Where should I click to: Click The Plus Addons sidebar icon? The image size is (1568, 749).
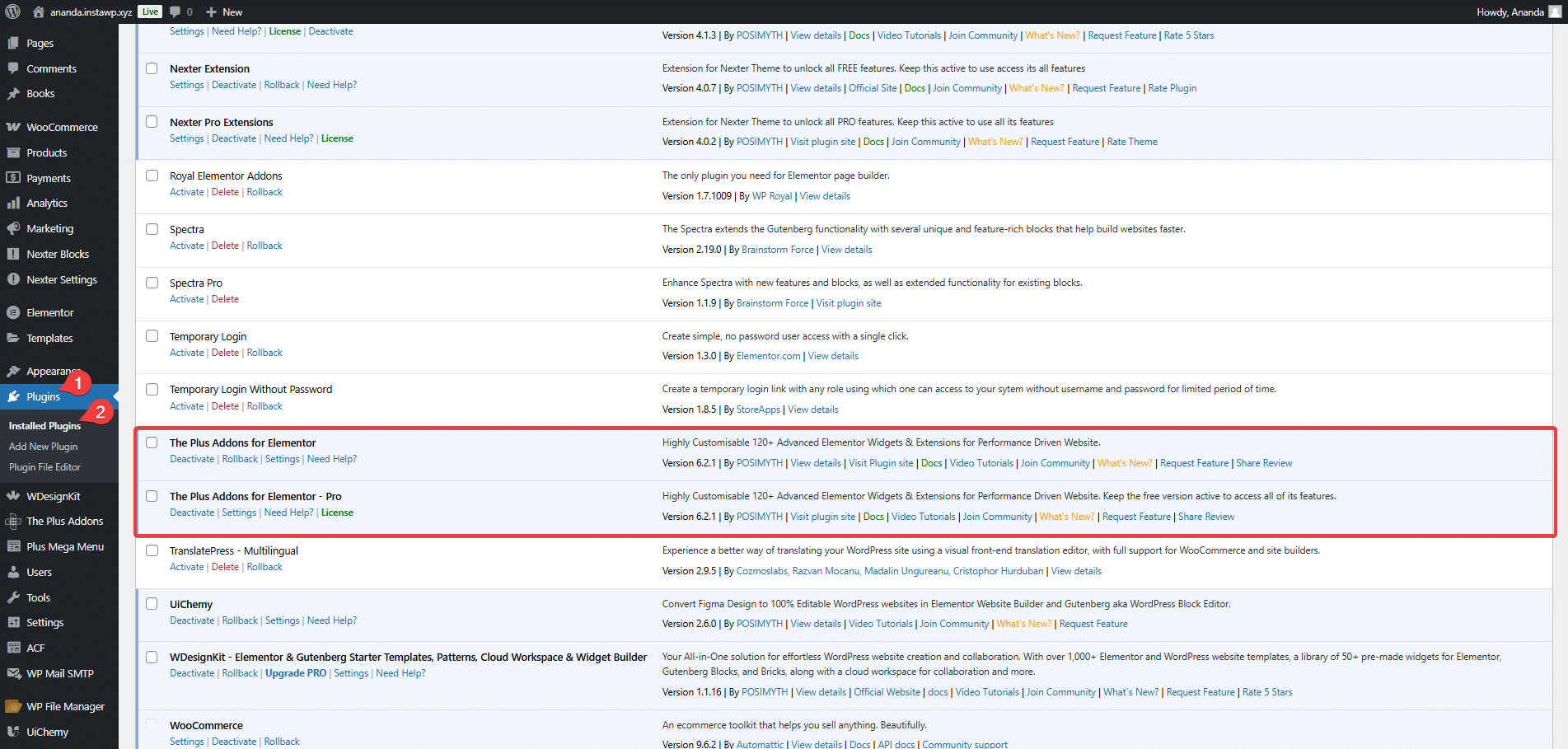click(x=13, y=521)
